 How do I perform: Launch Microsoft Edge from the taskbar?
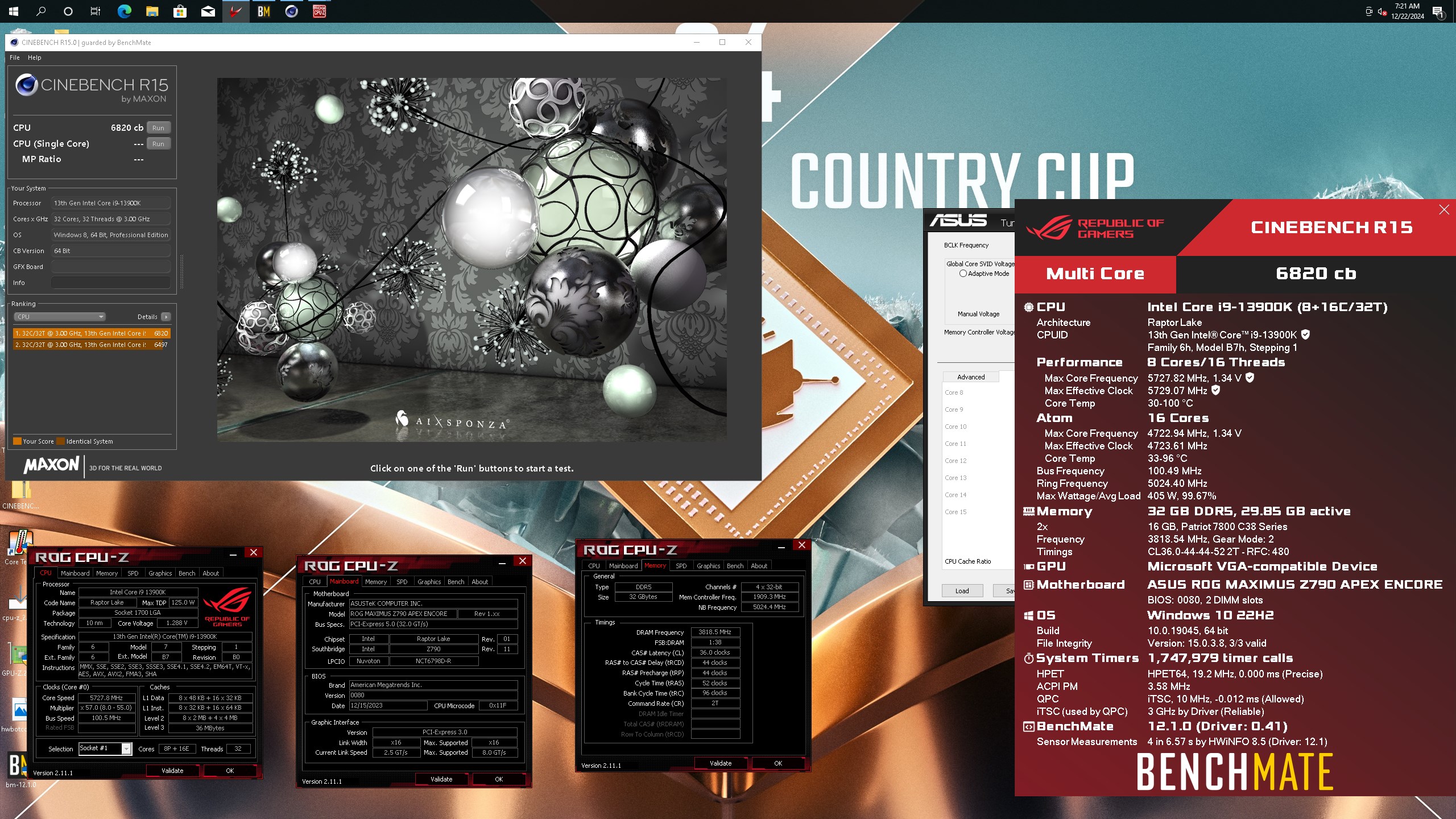(124, 11)
